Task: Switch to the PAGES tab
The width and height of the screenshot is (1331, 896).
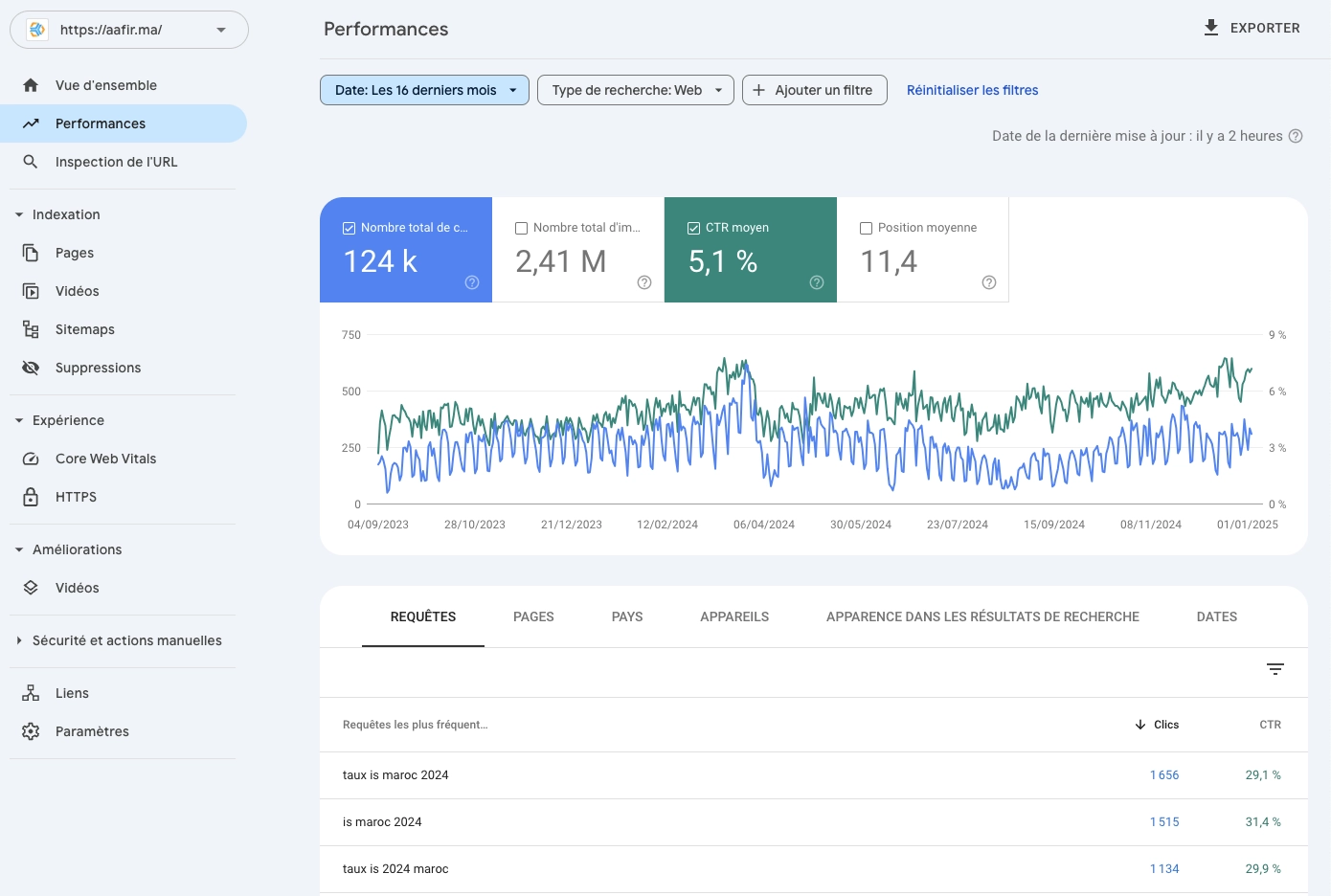Action: (533, 616)
